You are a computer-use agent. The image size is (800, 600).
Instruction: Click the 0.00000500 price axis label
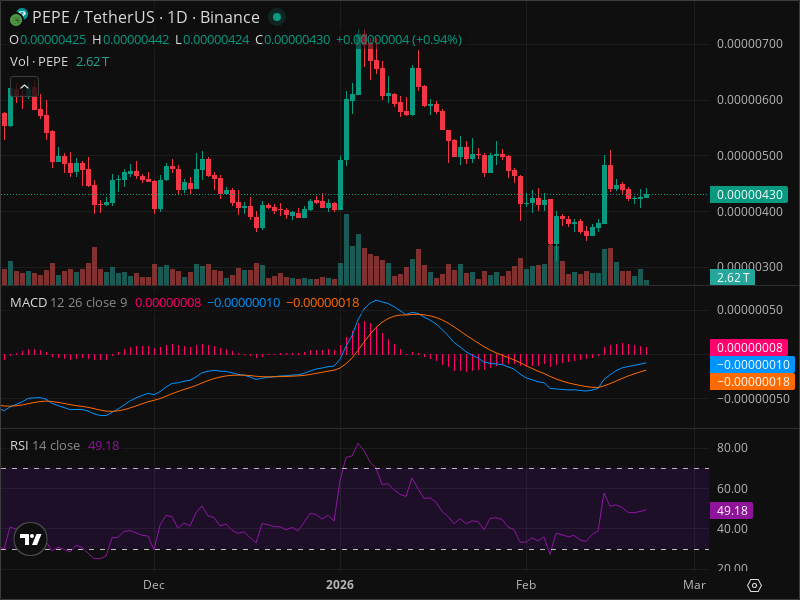click(x=749, y=156)
